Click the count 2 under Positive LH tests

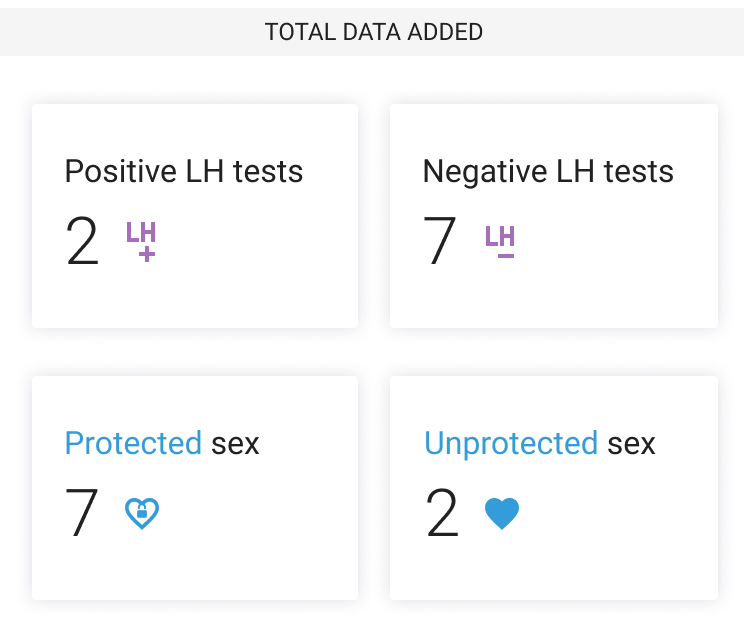(x=83, y=241)
